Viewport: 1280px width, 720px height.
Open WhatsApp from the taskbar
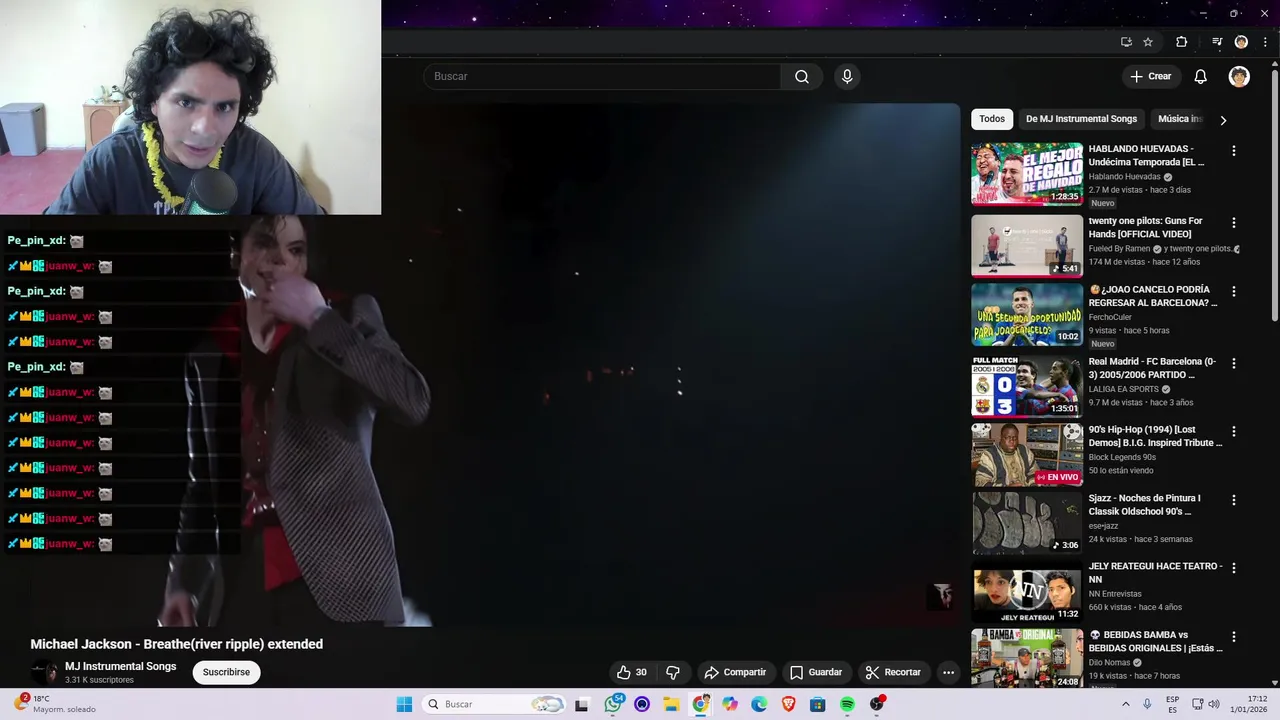coord(613,704)
